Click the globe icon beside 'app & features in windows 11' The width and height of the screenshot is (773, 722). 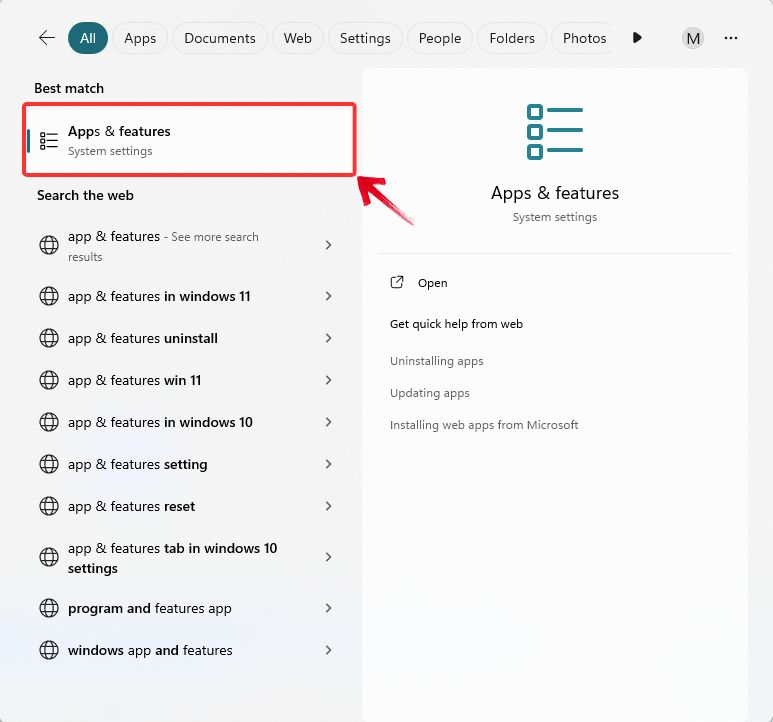49,296
